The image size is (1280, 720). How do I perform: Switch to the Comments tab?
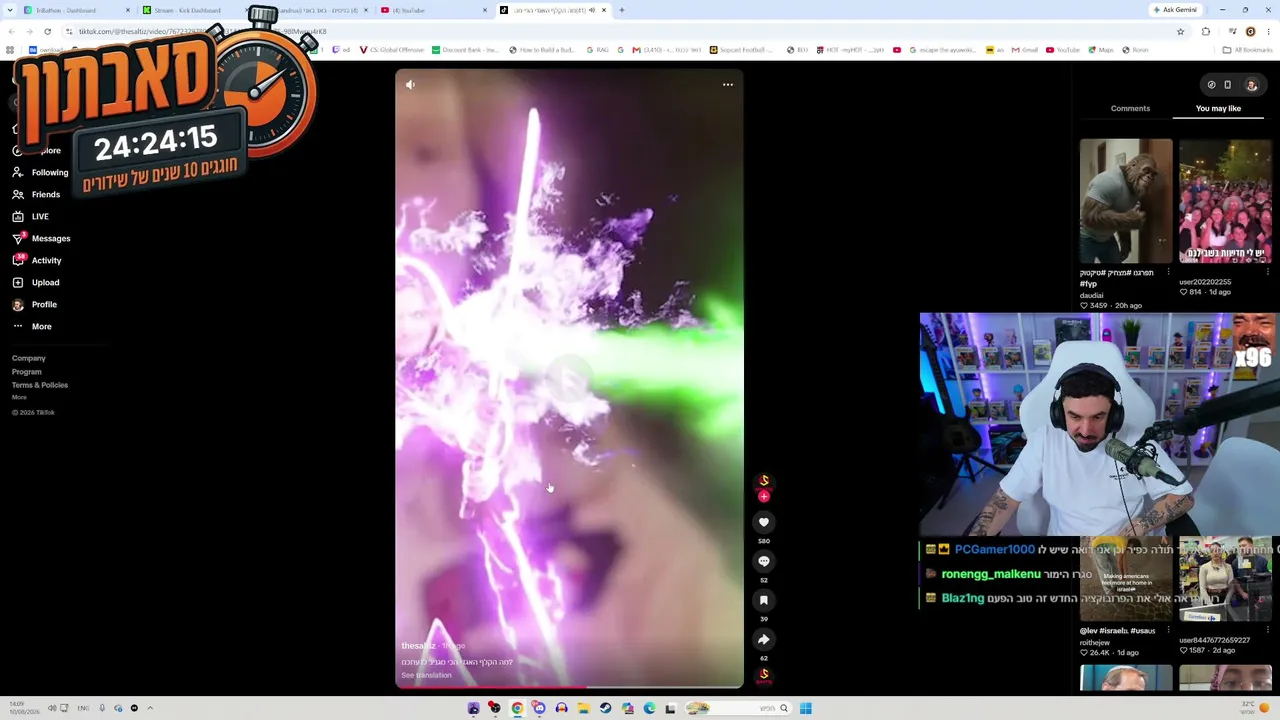[1130, 108]
